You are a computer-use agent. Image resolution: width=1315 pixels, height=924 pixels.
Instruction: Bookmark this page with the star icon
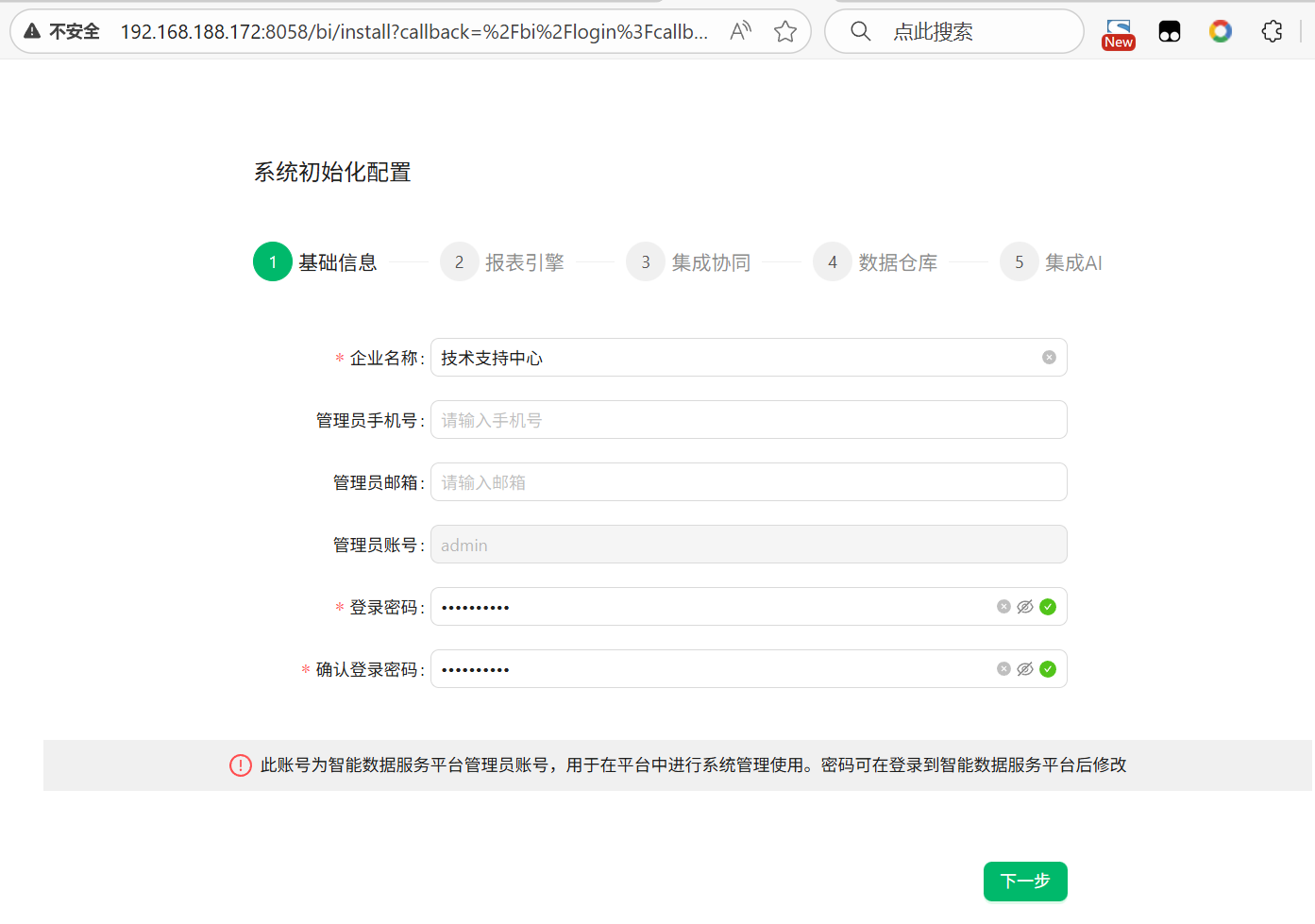(x=784, y=31)
